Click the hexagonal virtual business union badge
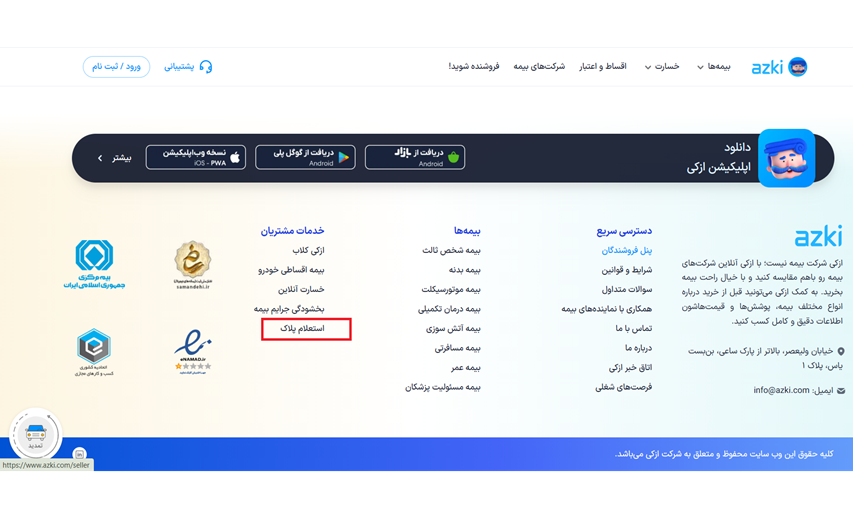 tap(94, 352)
